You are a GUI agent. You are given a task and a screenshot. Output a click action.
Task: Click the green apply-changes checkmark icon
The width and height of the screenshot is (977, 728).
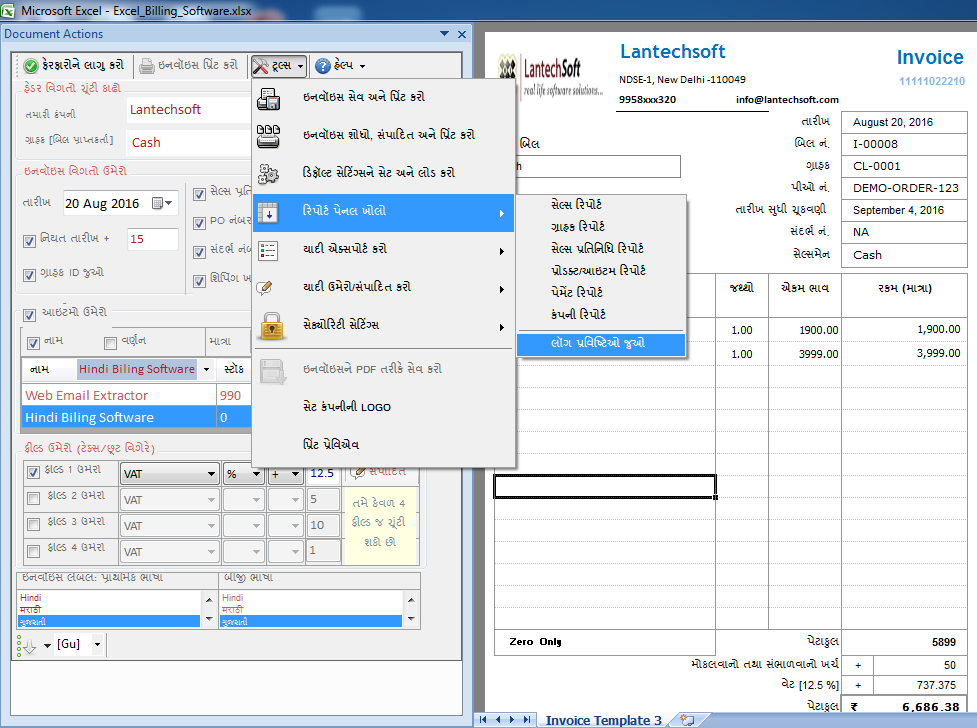[31, 65]
